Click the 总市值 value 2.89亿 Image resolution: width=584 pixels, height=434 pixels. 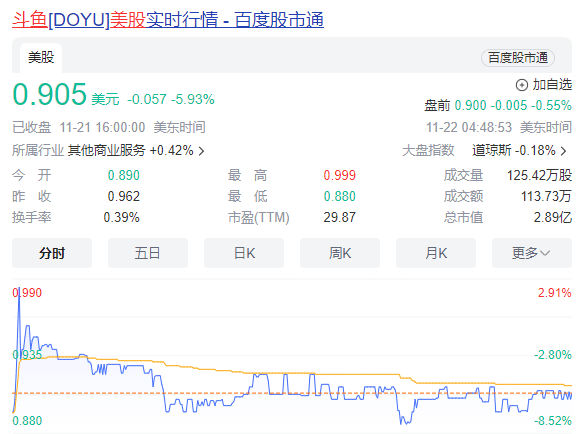tap(553, 217)
